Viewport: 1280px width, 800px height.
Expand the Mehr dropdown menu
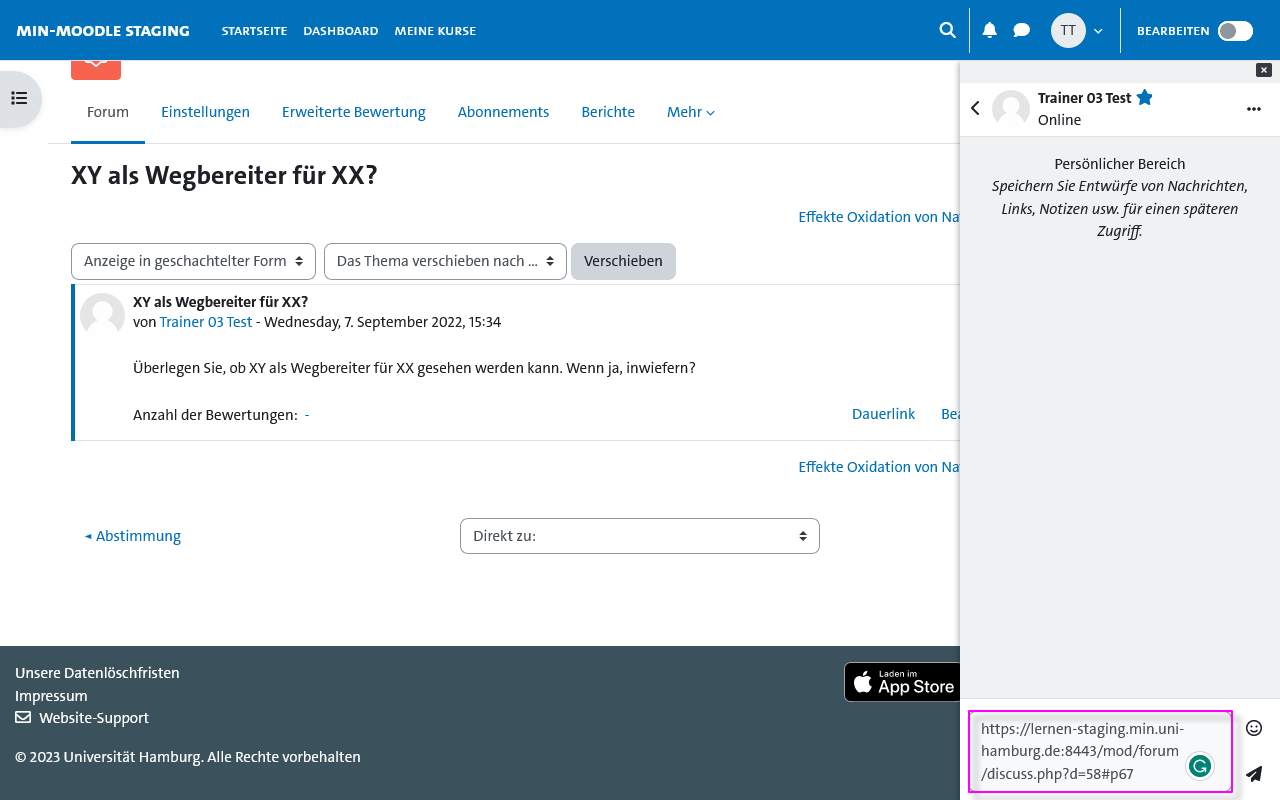(x=691, y=112)
